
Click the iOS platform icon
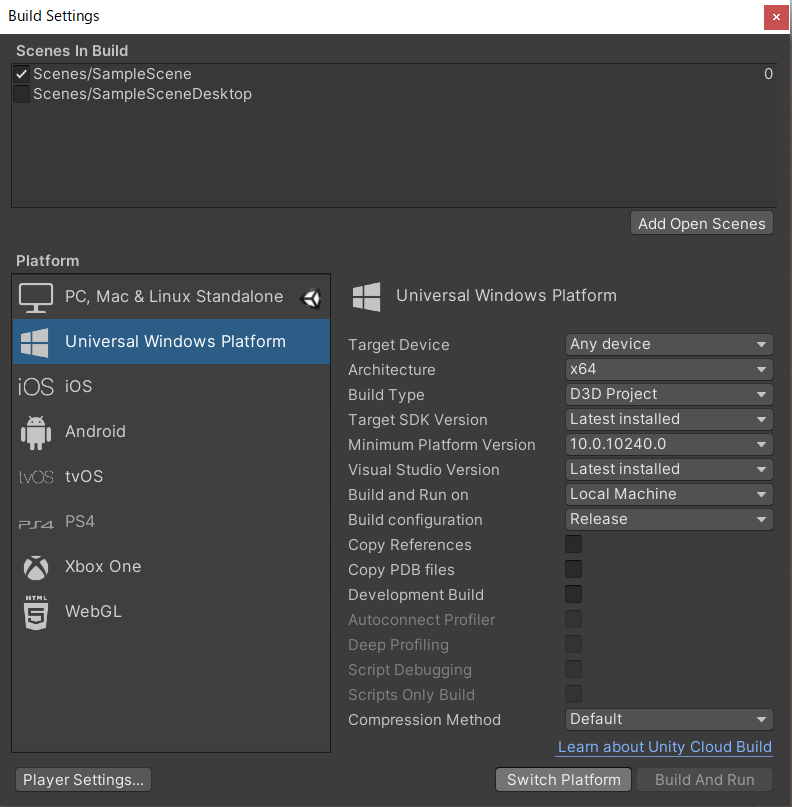(36, 387)
